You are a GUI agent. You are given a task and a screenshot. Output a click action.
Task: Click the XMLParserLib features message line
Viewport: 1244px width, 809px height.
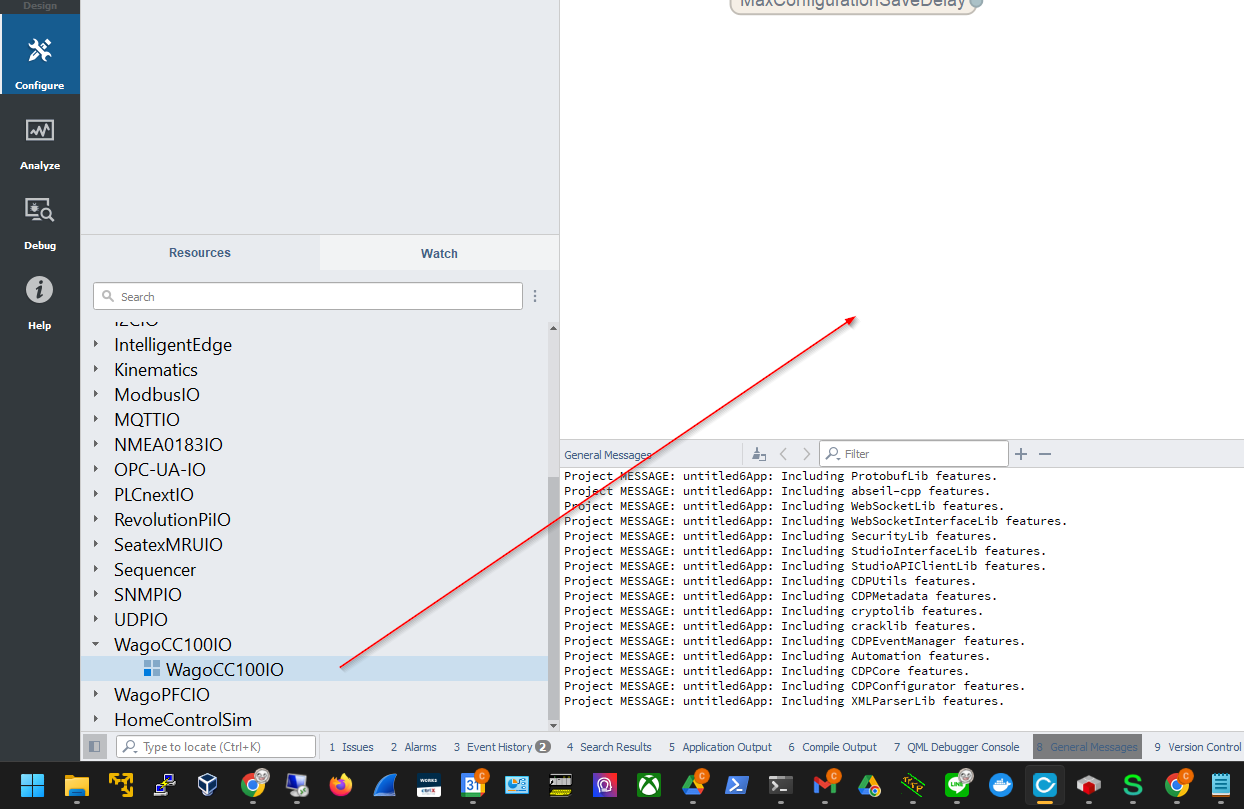point(784,701)
